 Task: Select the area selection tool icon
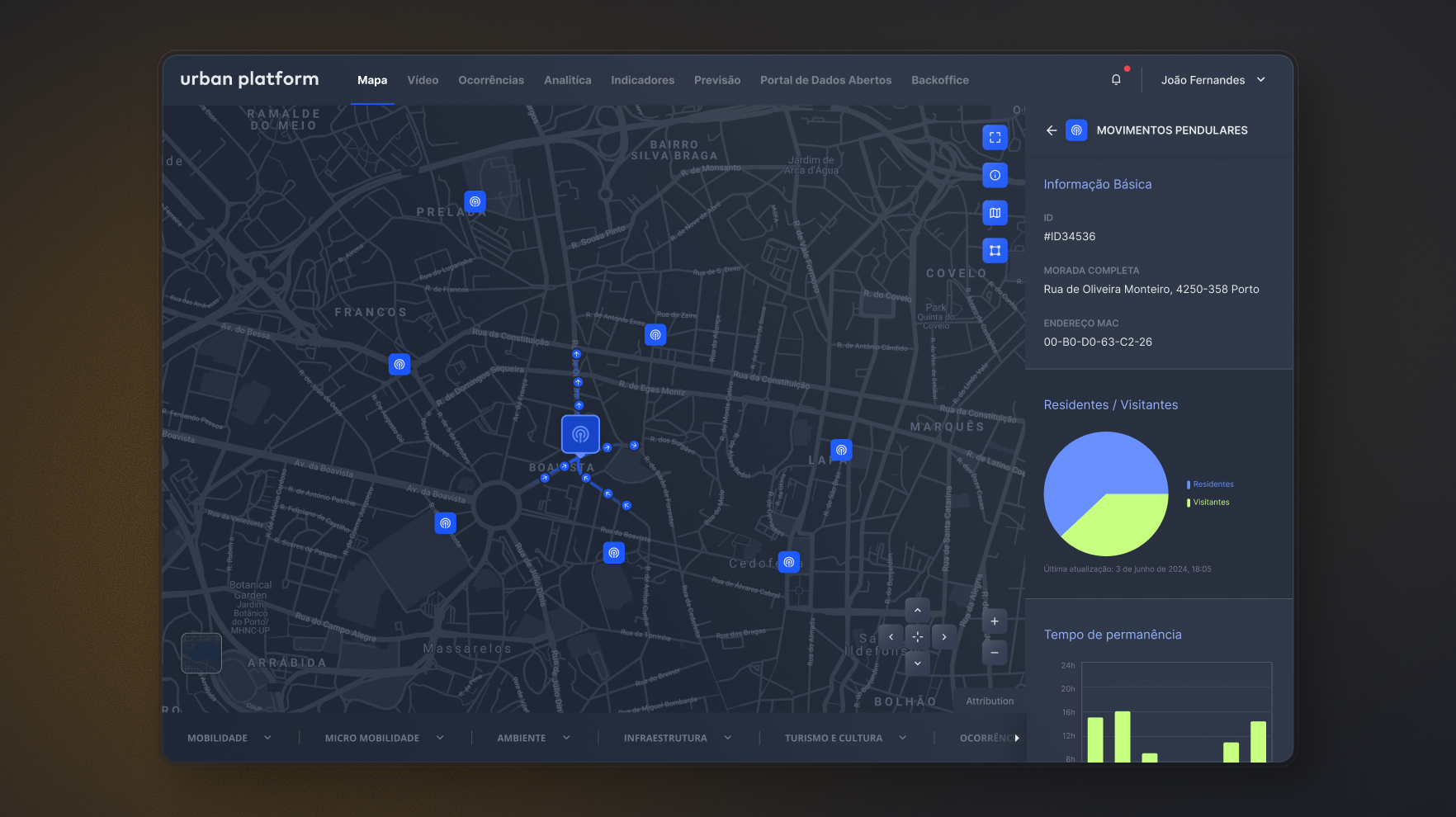[995, 250]
